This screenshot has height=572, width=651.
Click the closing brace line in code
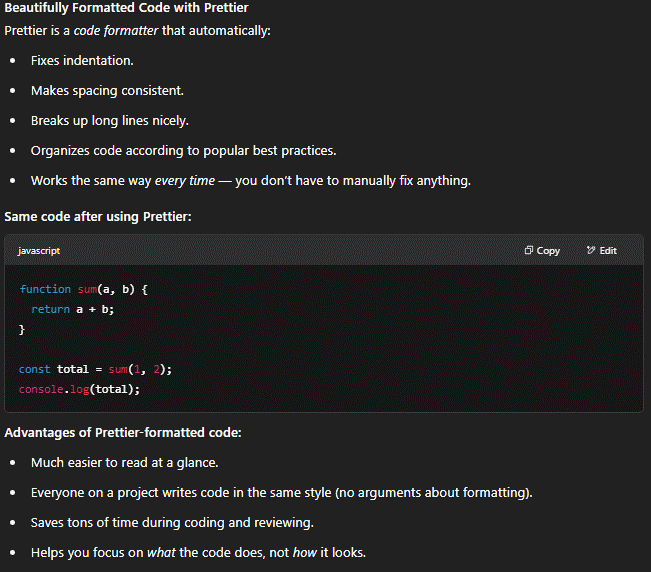point(22,330)
